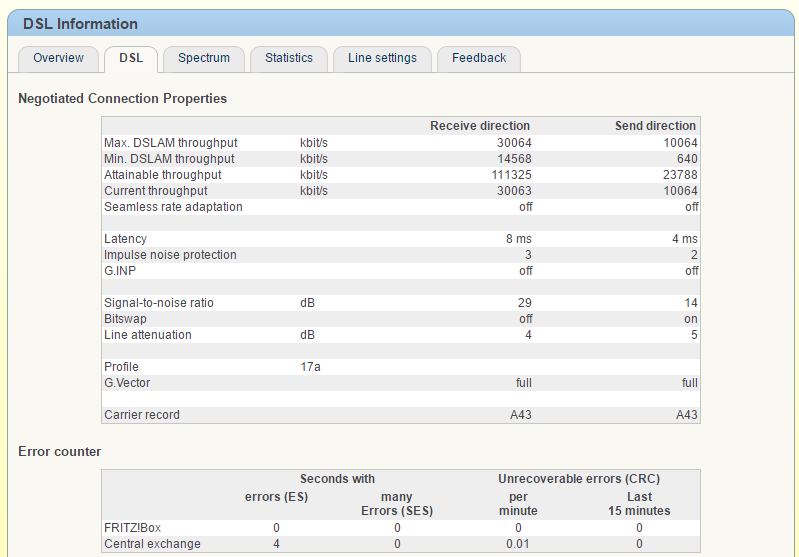Switch to the Feedback tab
799x557 pixels.
[x=479, y=58]
